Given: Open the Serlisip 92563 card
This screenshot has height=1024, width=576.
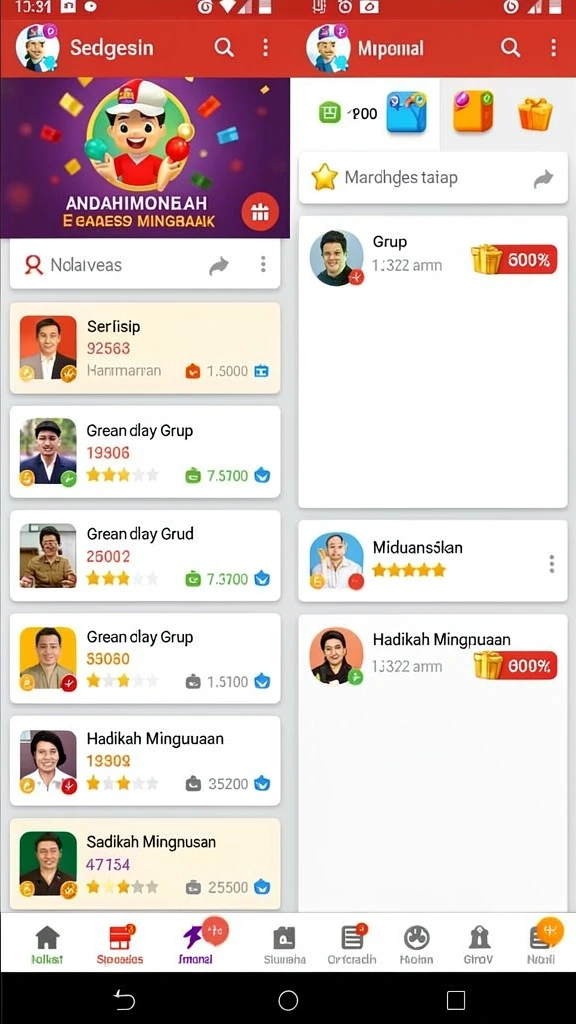Looking at the screenshot, I should 145,348.
